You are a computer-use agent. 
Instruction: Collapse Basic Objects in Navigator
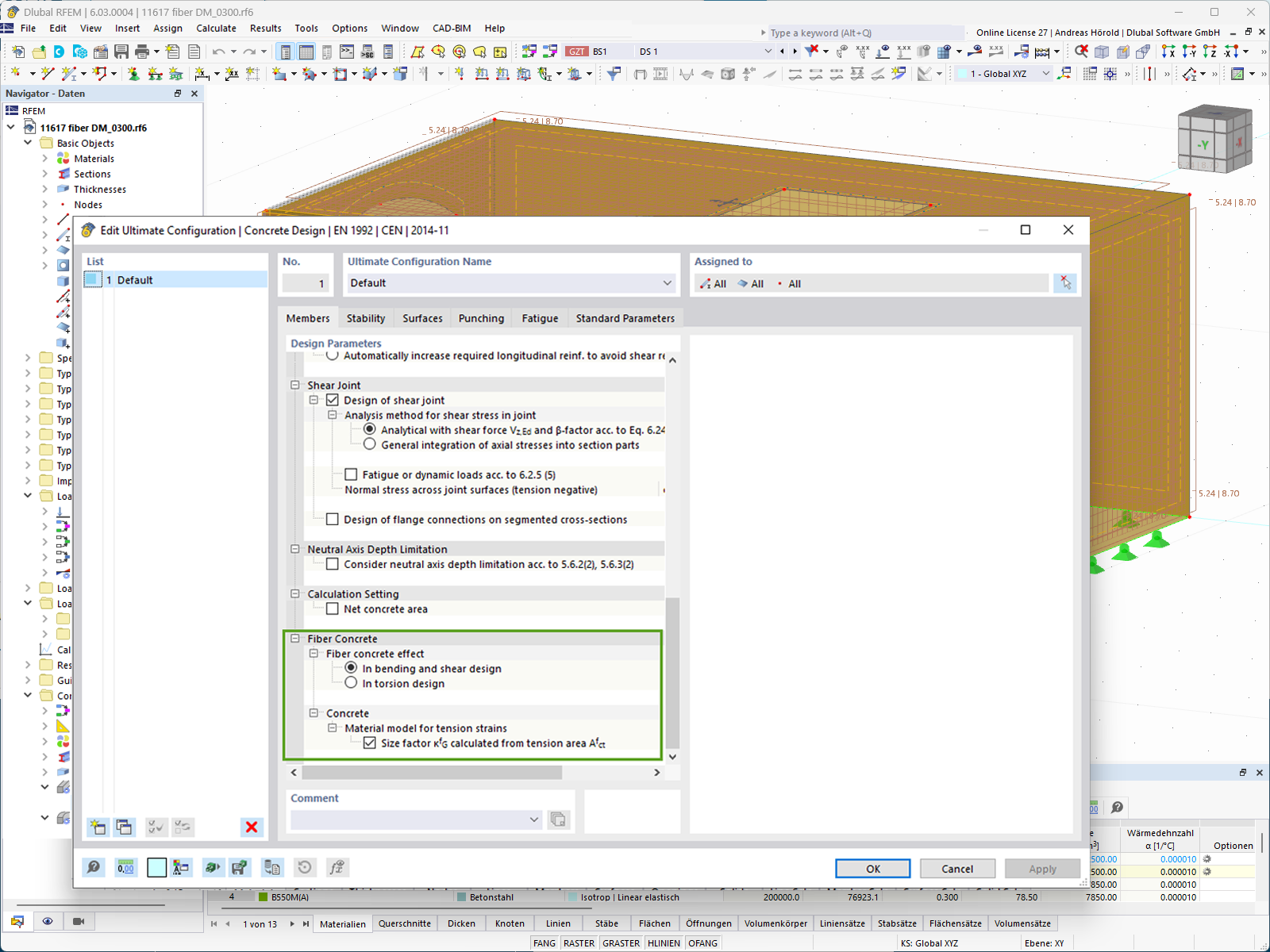pyautogui.click(x=28, y=143)
